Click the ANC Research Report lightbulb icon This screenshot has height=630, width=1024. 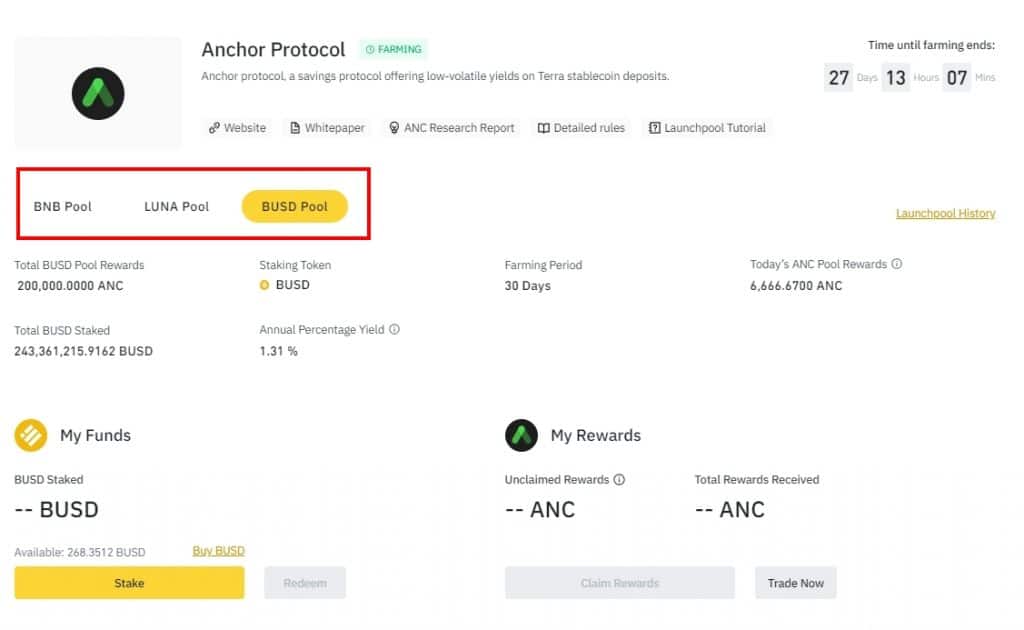coord(394,128)
